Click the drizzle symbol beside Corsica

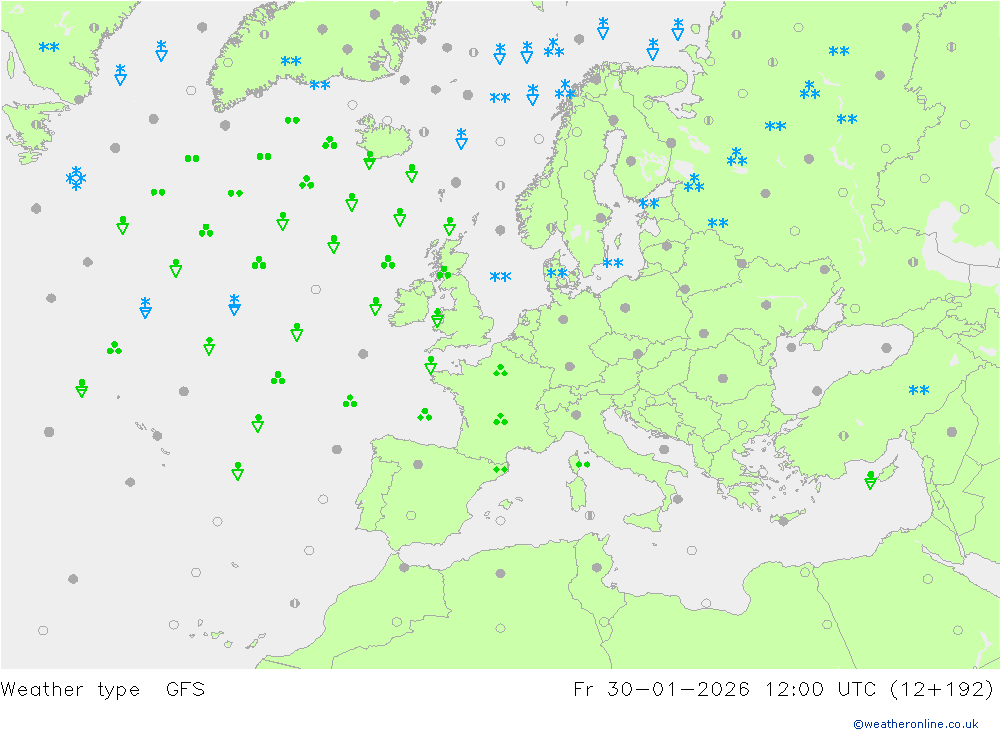[x=583, y=464]
